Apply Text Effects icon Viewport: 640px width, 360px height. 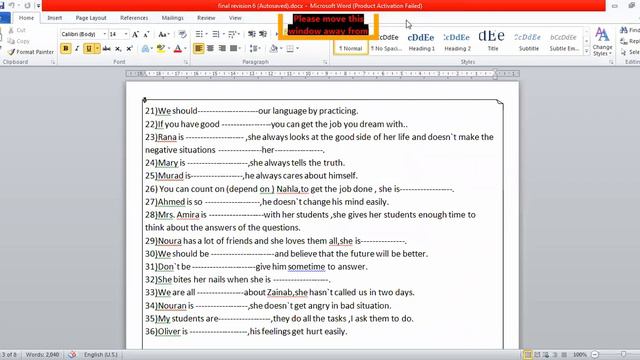click(145, 49)
